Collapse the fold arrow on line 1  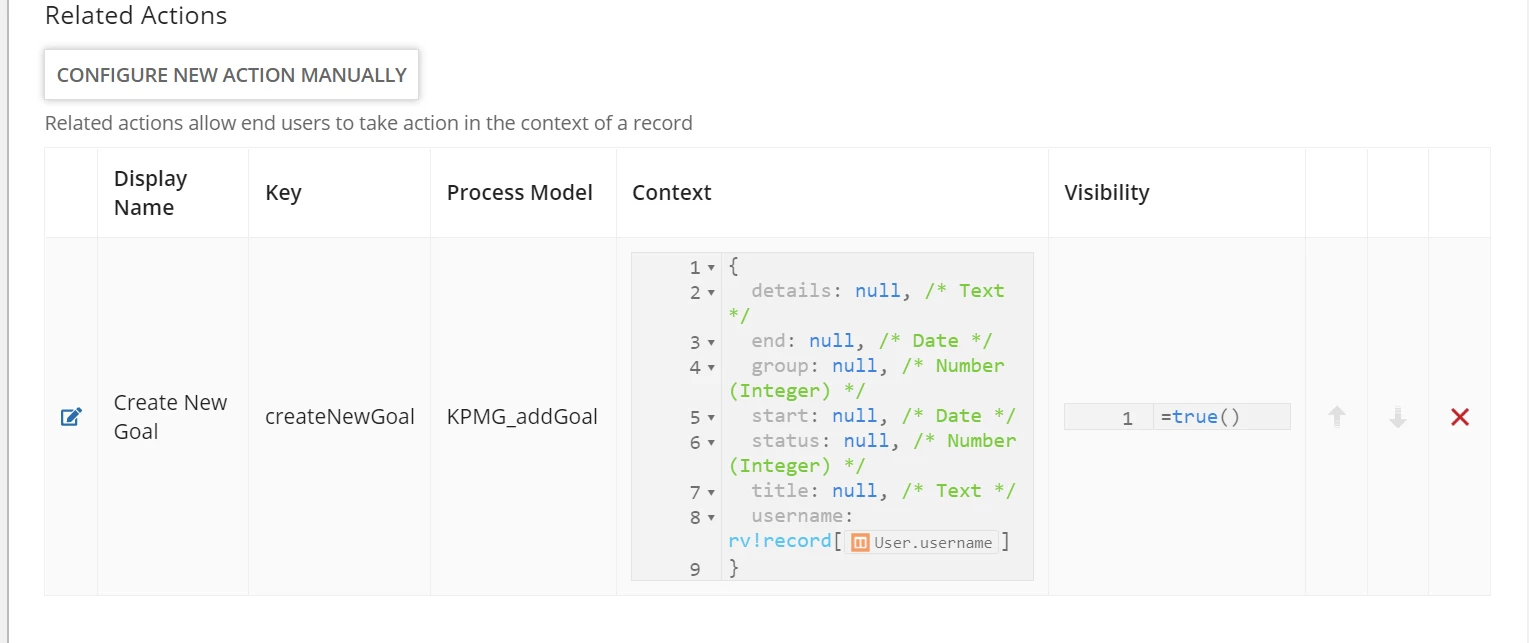(x=711, y=268)
